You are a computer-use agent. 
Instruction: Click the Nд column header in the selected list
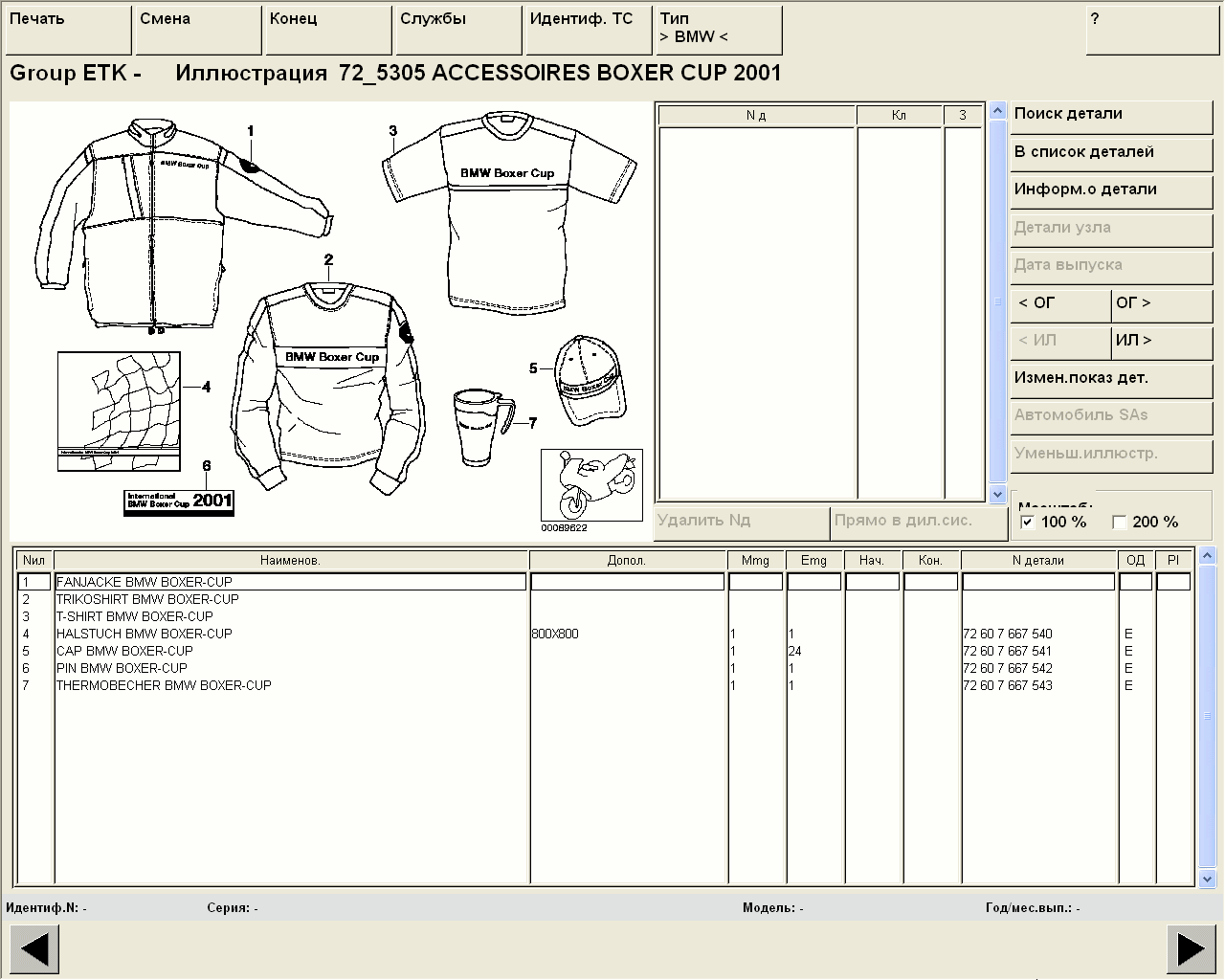click(x=756, y=115)
